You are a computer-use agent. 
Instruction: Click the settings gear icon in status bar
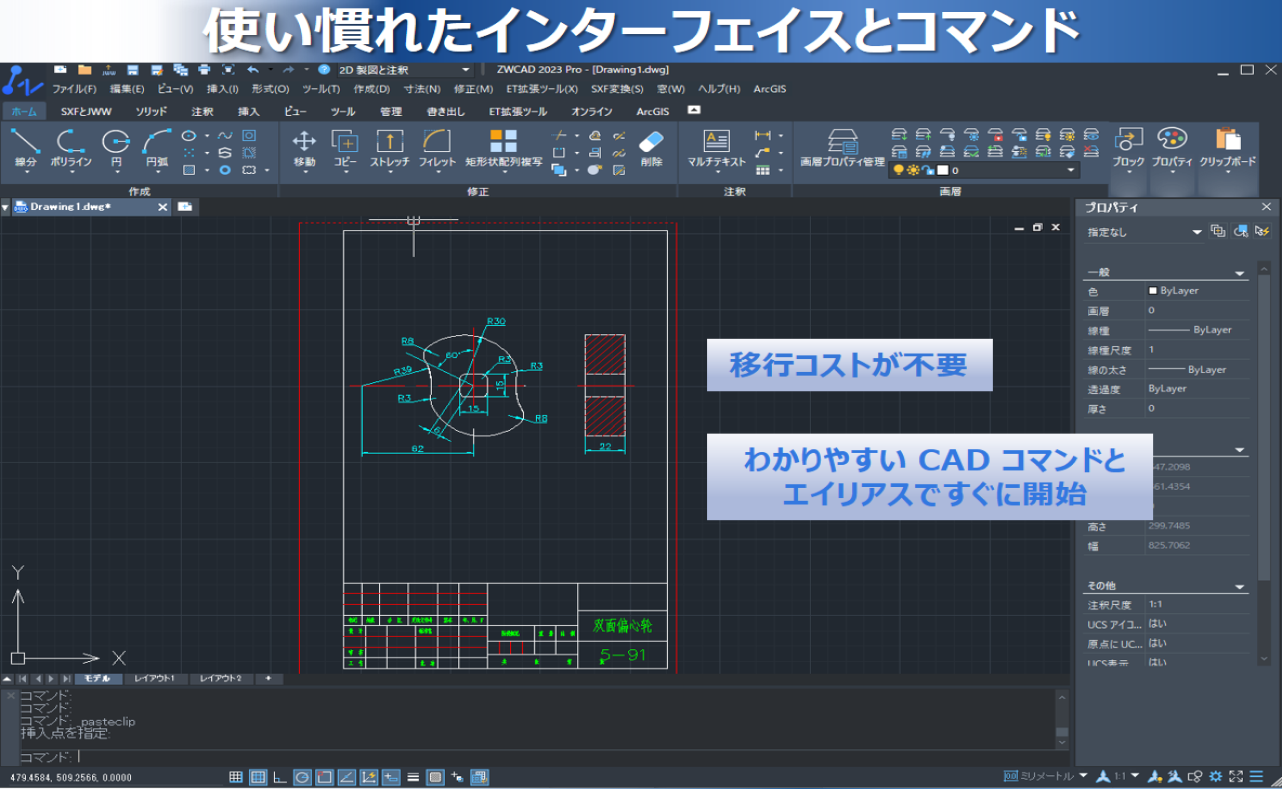pyautogui.click(x=1216, y=776)
